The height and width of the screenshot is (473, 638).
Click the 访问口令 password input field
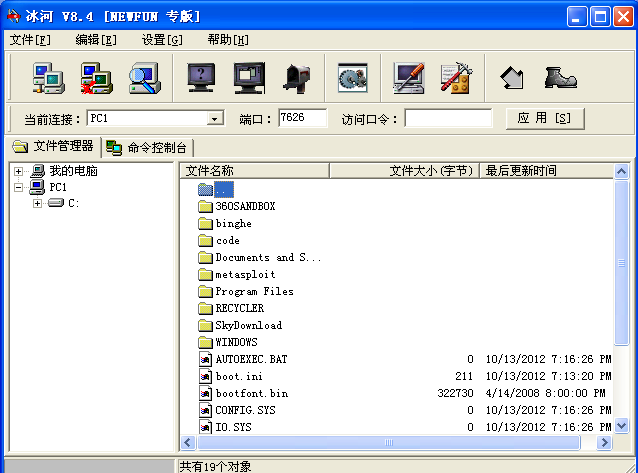tap(448, 118)
